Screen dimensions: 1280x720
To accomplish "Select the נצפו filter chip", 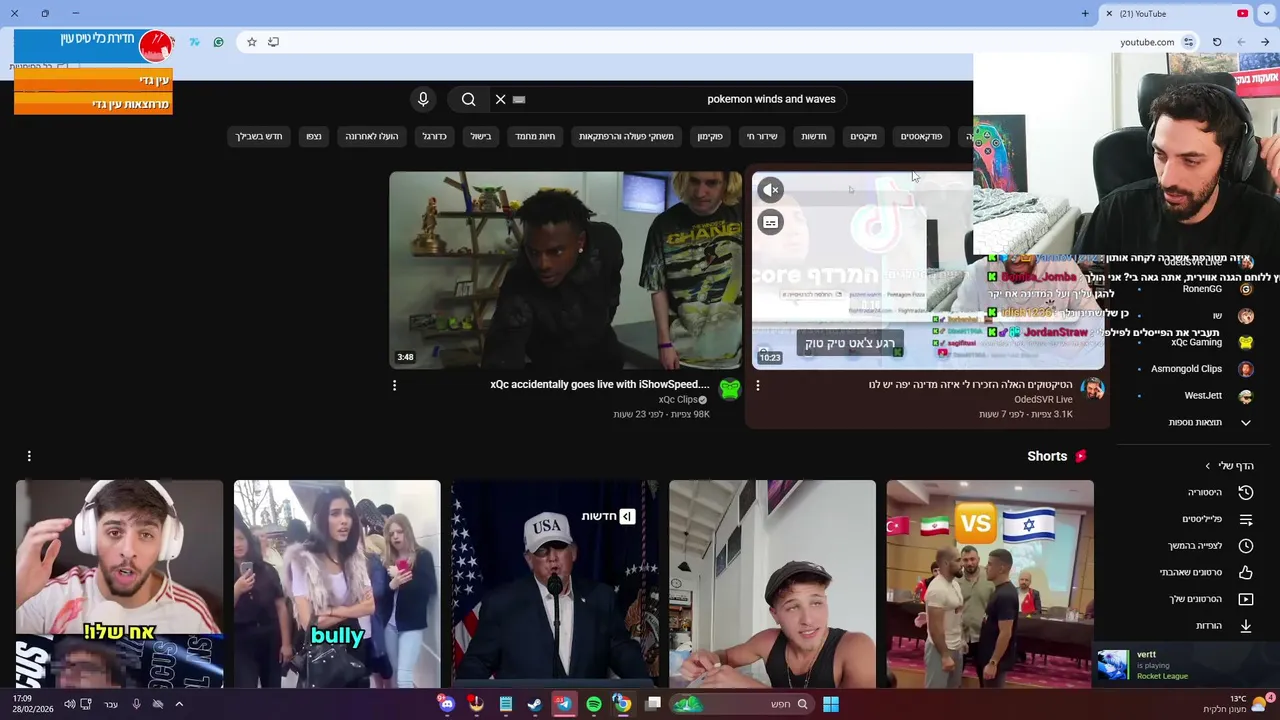I will (x=314, y=136).
